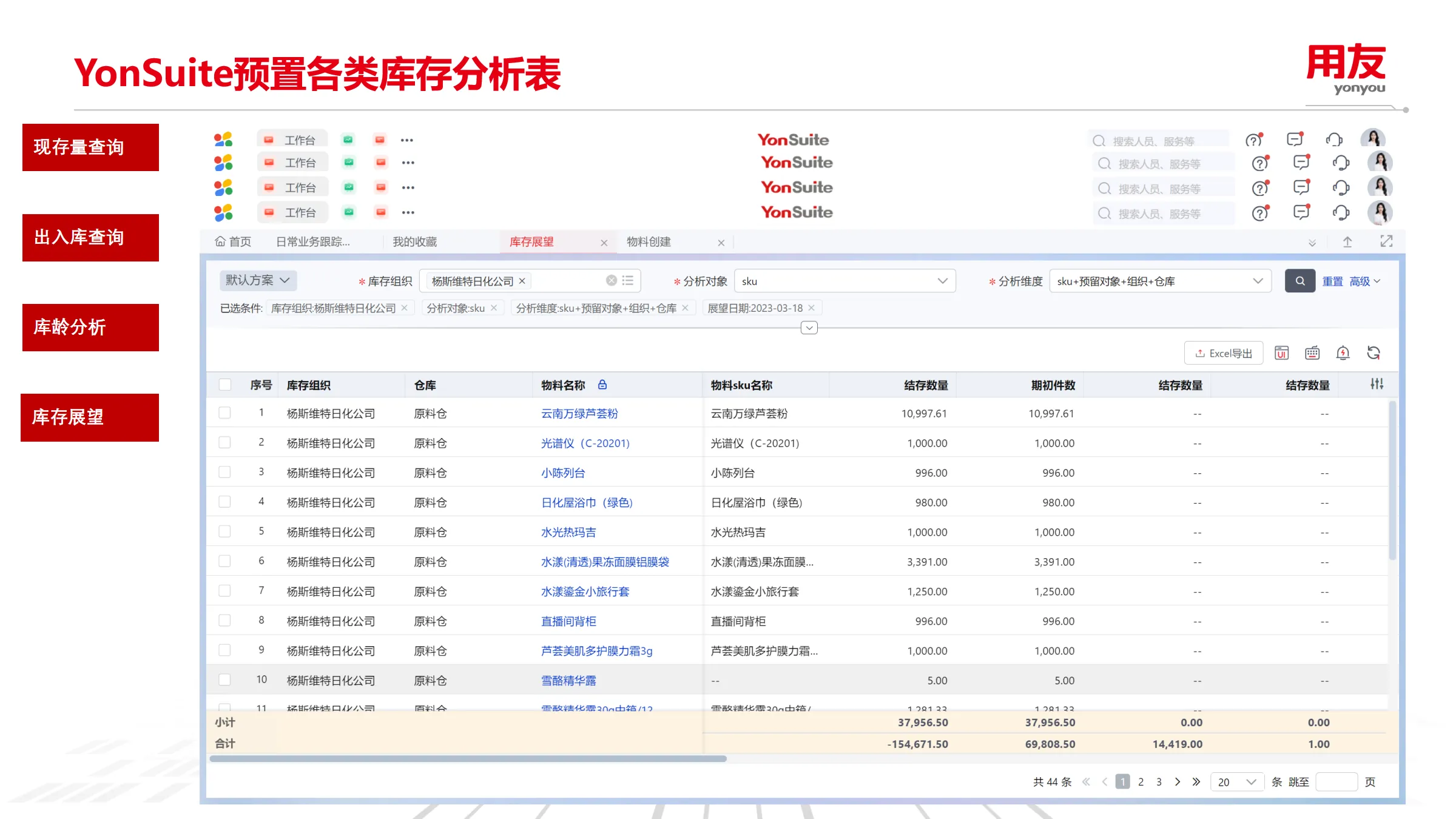Viewport: 1456px width, 819px height.
Task: Open the 分析对象 sku dropdown
Action: point(844,281)
